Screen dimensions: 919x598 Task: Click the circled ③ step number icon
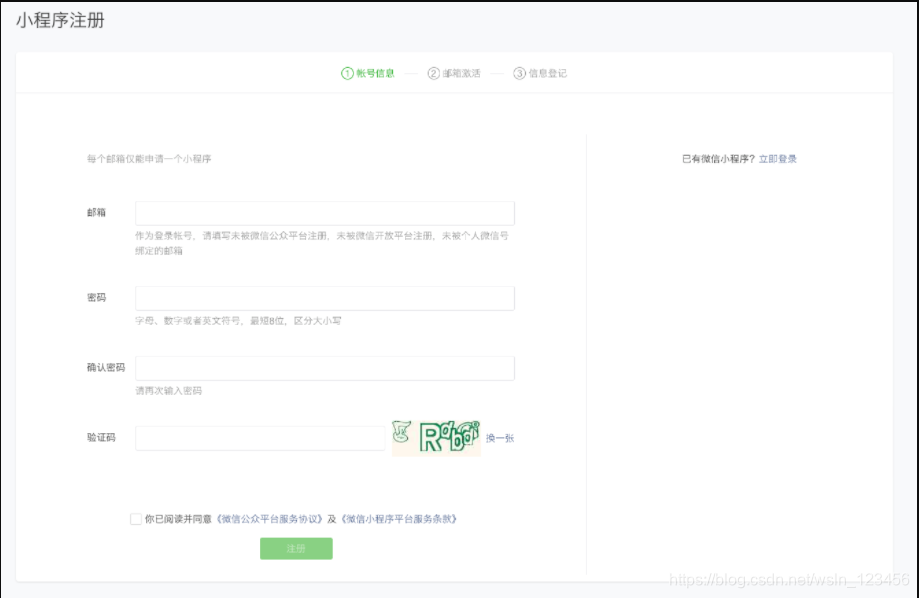coord(521,72)
